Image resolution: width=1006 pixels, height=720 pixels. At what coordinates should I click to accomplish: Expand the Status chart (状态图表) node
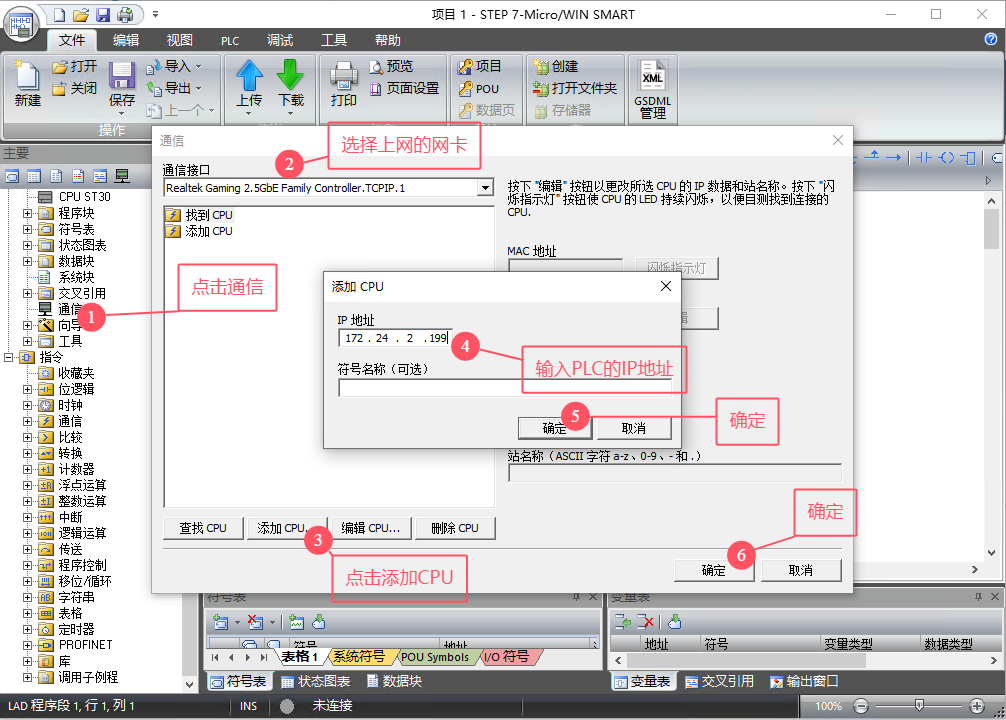coord(27,245)
